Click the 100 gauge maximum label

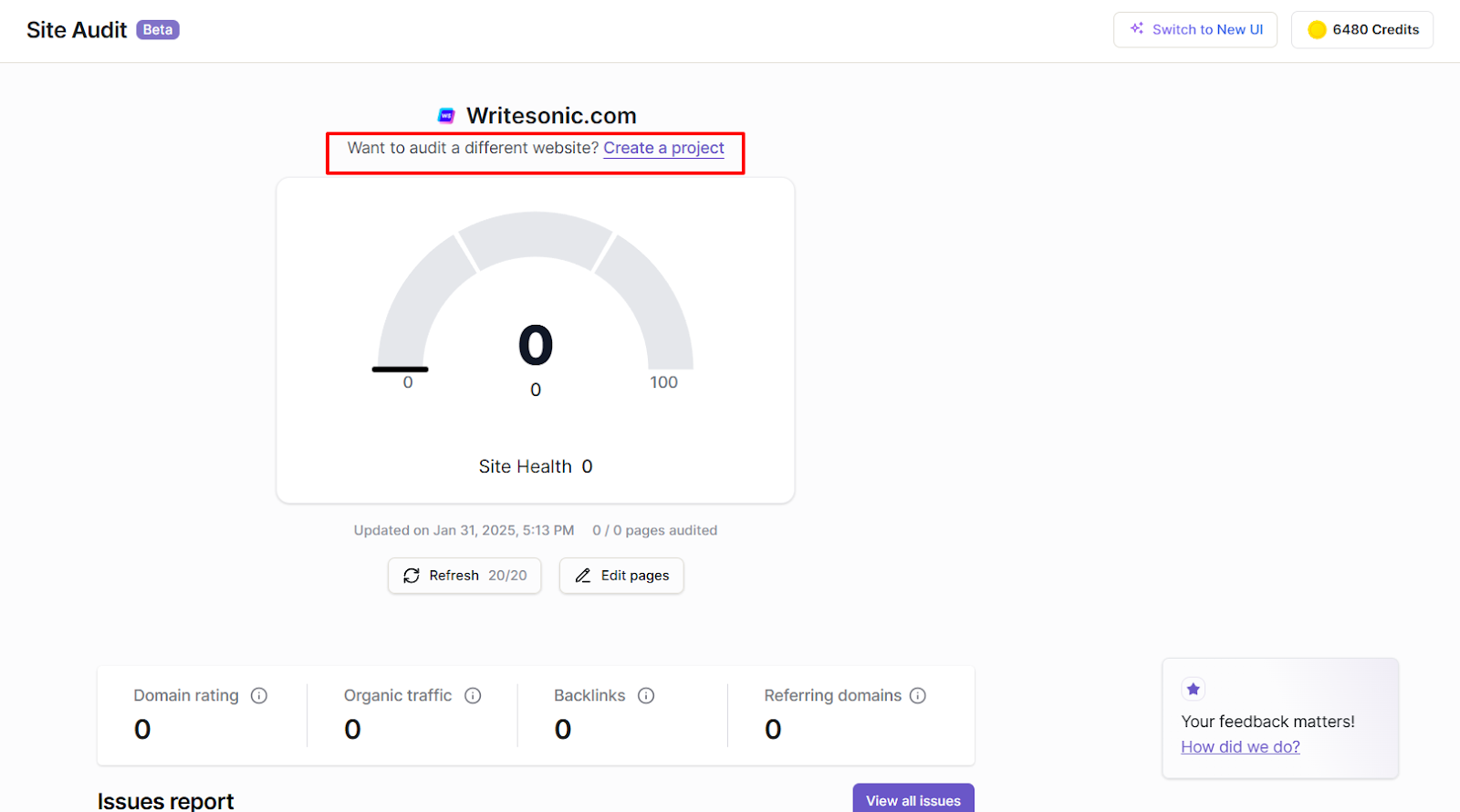point(663,382)
